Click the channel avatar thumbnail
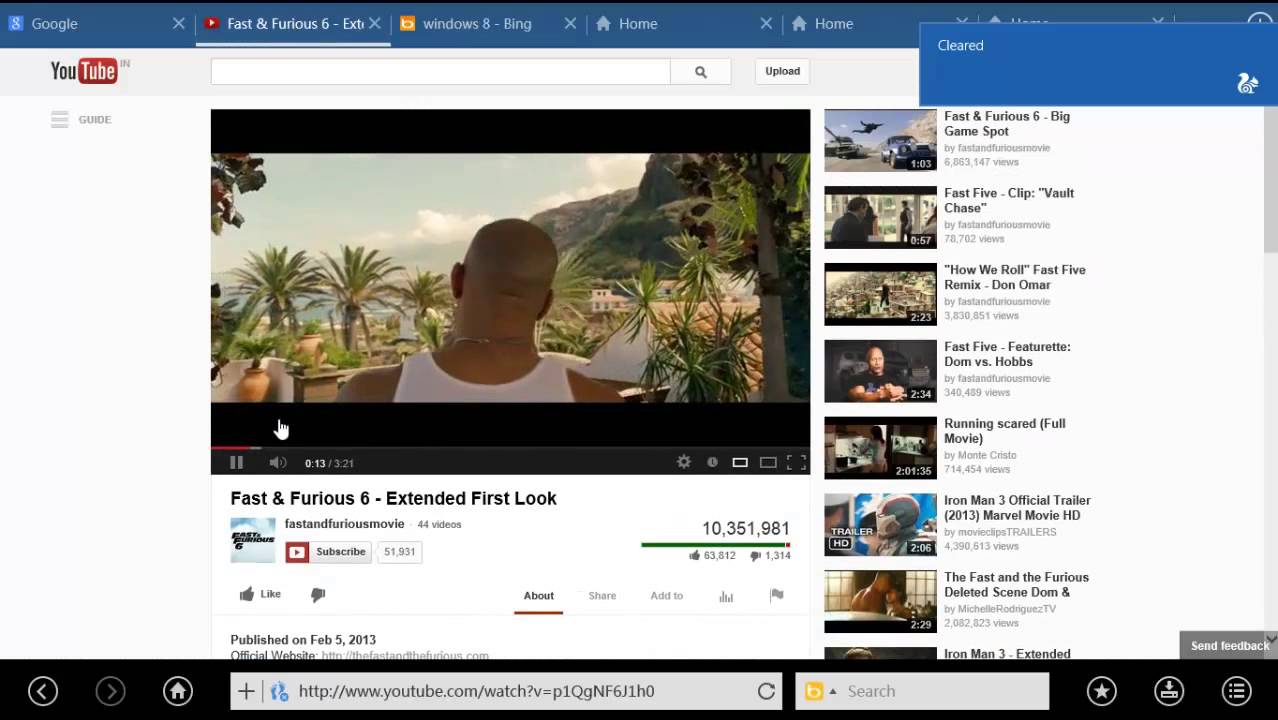 click(x=253, y=540)
